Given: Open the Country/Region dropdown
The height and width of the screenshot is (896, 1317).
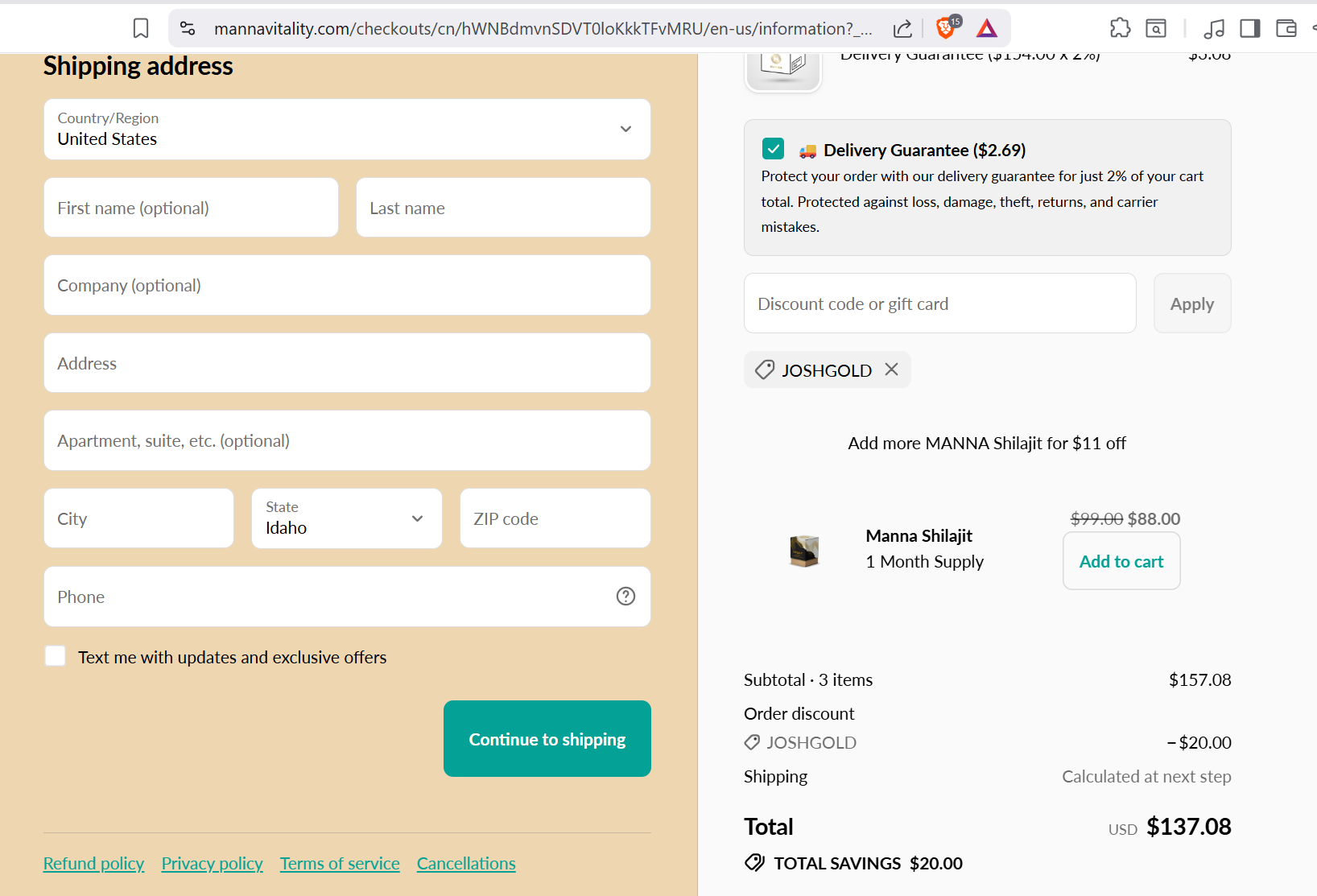Looking at the screenshot, I should tap(347, 129).
